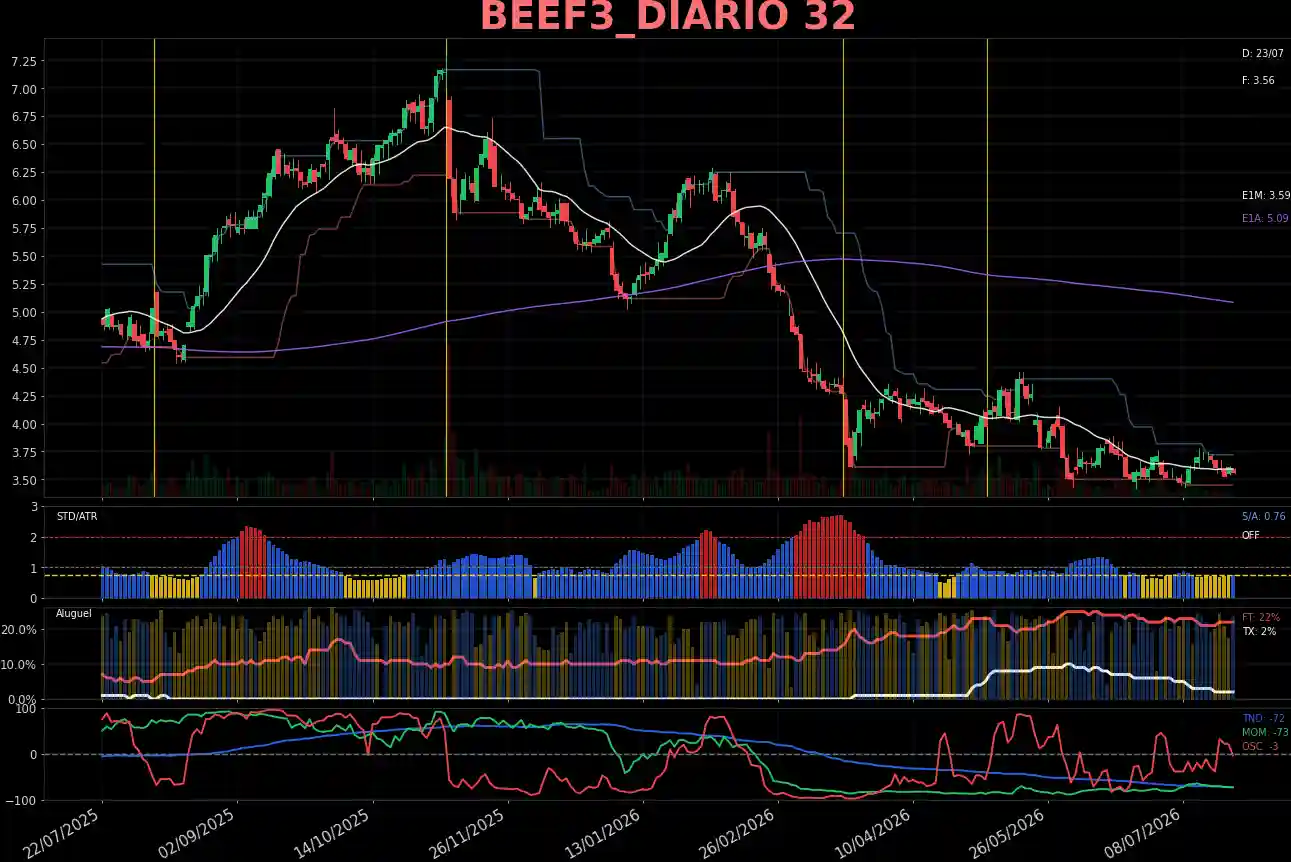
Task: Click the 5.50 price axis tick
Action: click(x=24, y=257)
